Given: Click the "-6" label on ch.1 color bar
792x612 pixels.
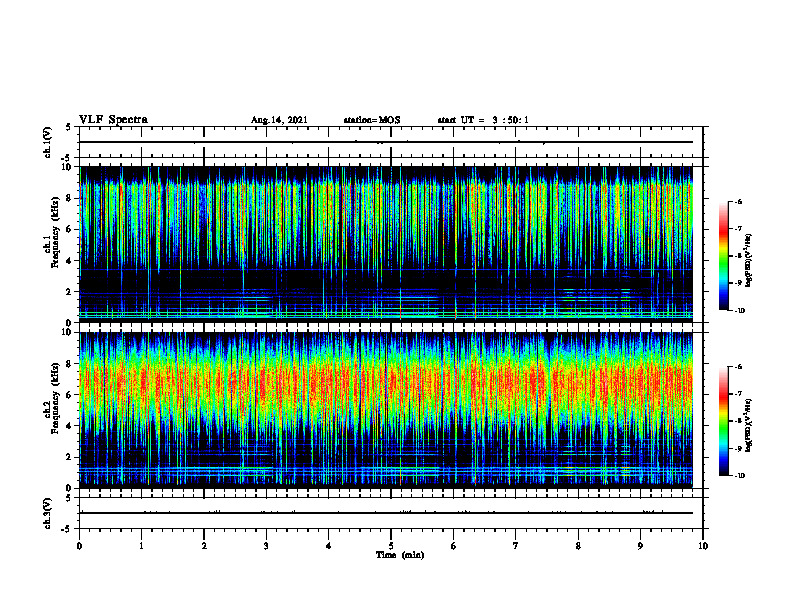Looking at the screenshot, I should point(738,201).
